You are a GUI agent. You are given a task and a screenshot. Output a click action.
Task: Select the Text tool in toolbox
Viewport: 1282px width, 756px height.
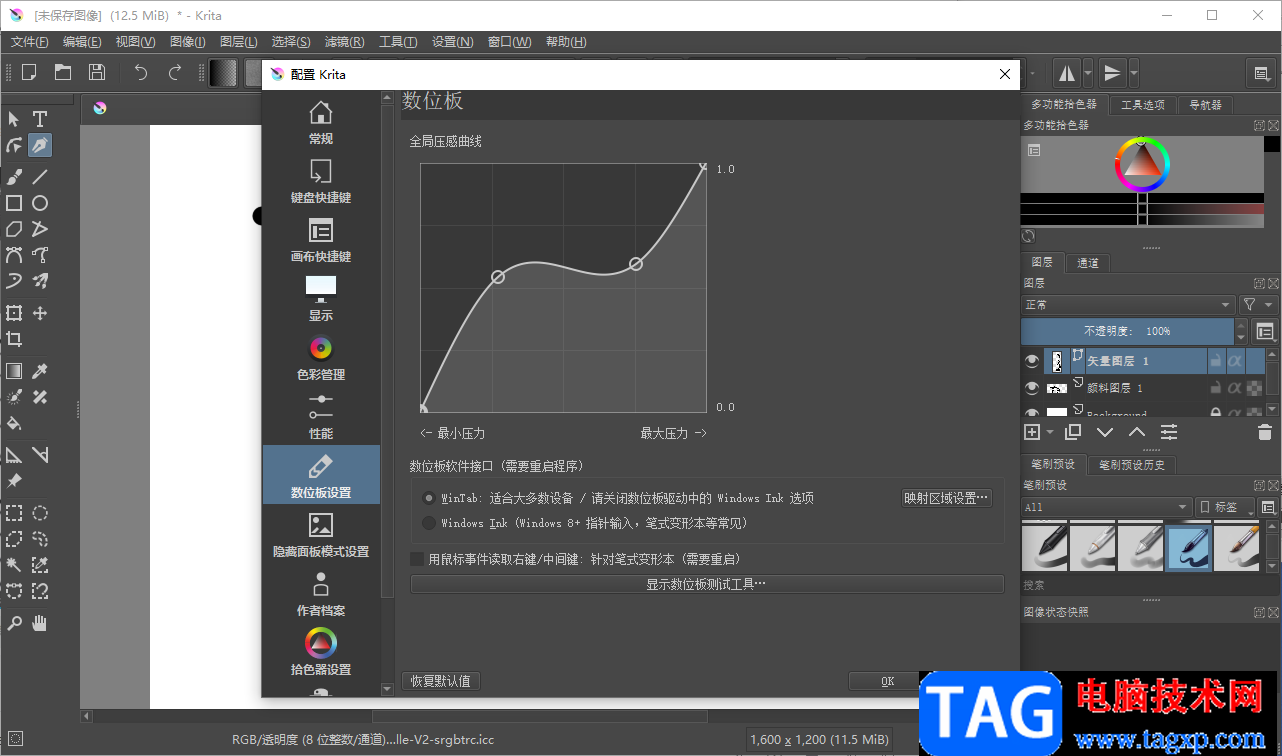40,120
